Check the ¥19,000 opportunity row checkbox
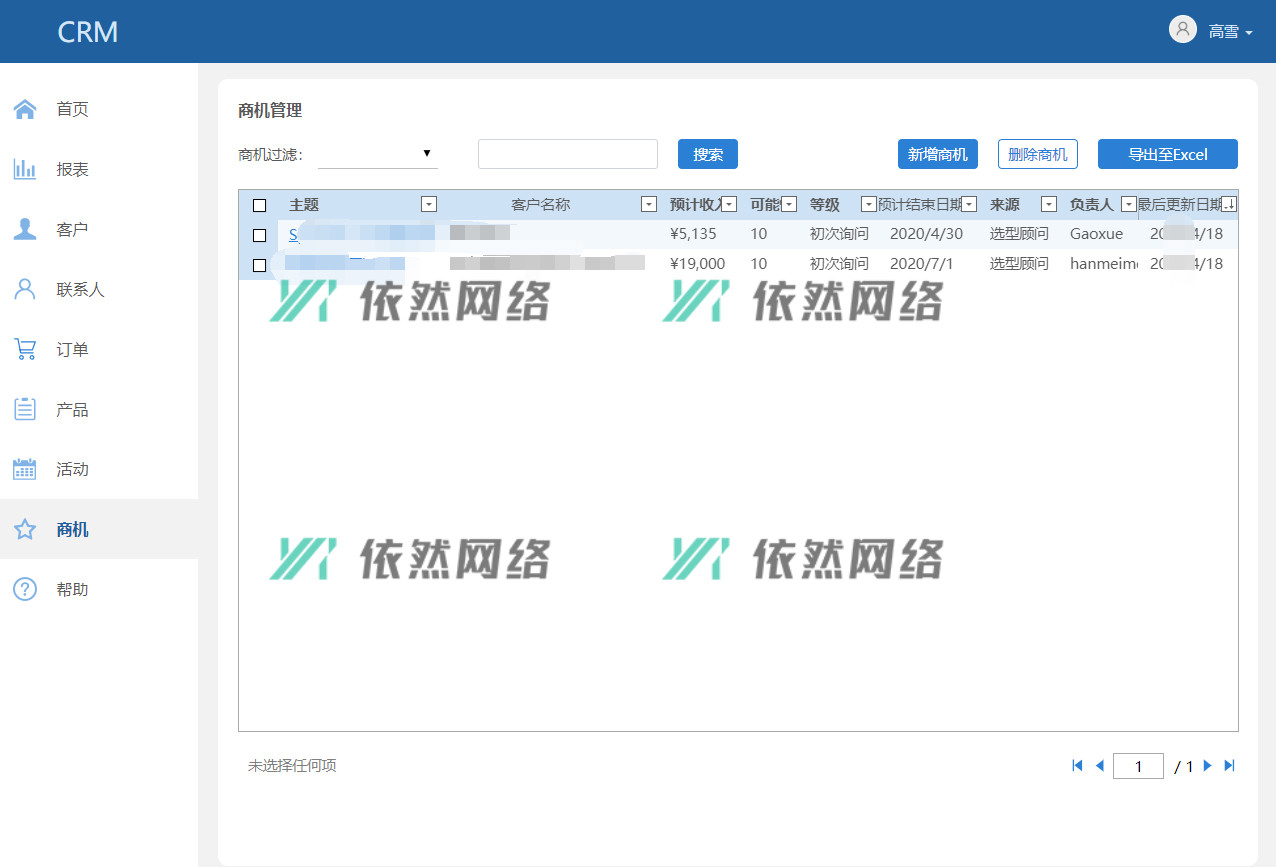 pyautogui.click(x=260, y=265)
